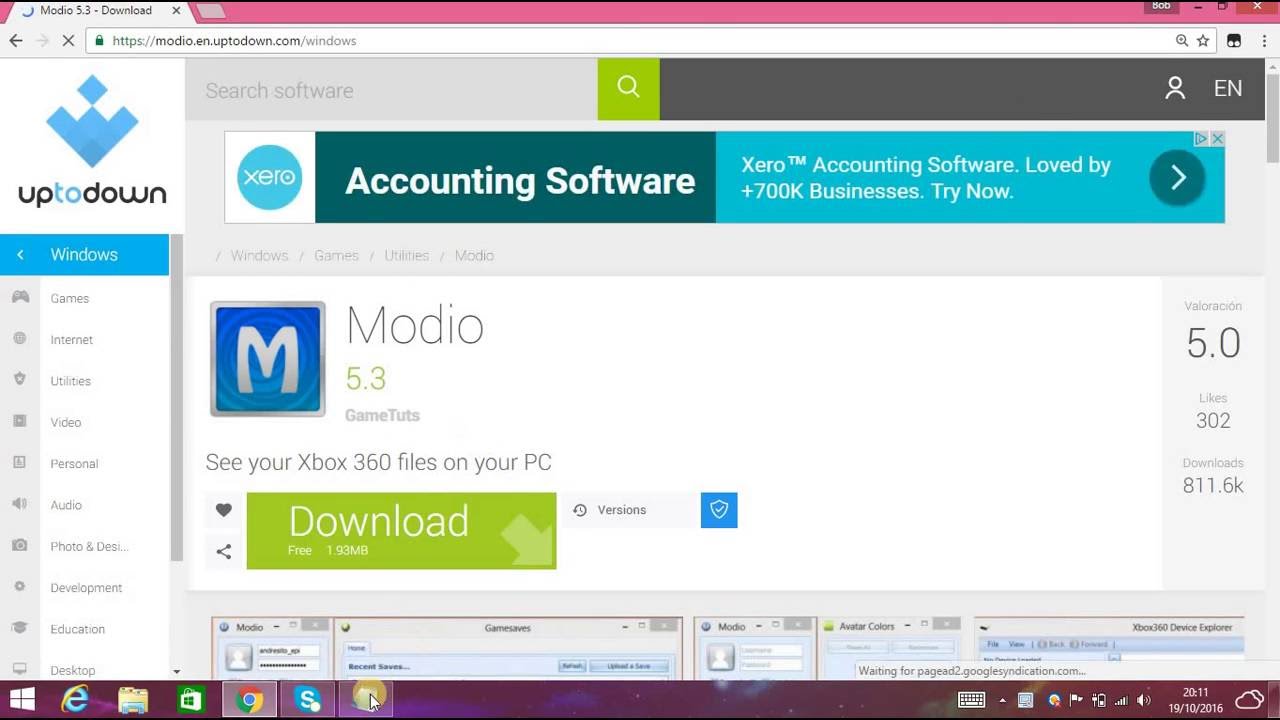Open the EN language selector
The height and width of the screenshot is (720, 1280).
[1228, 88]
